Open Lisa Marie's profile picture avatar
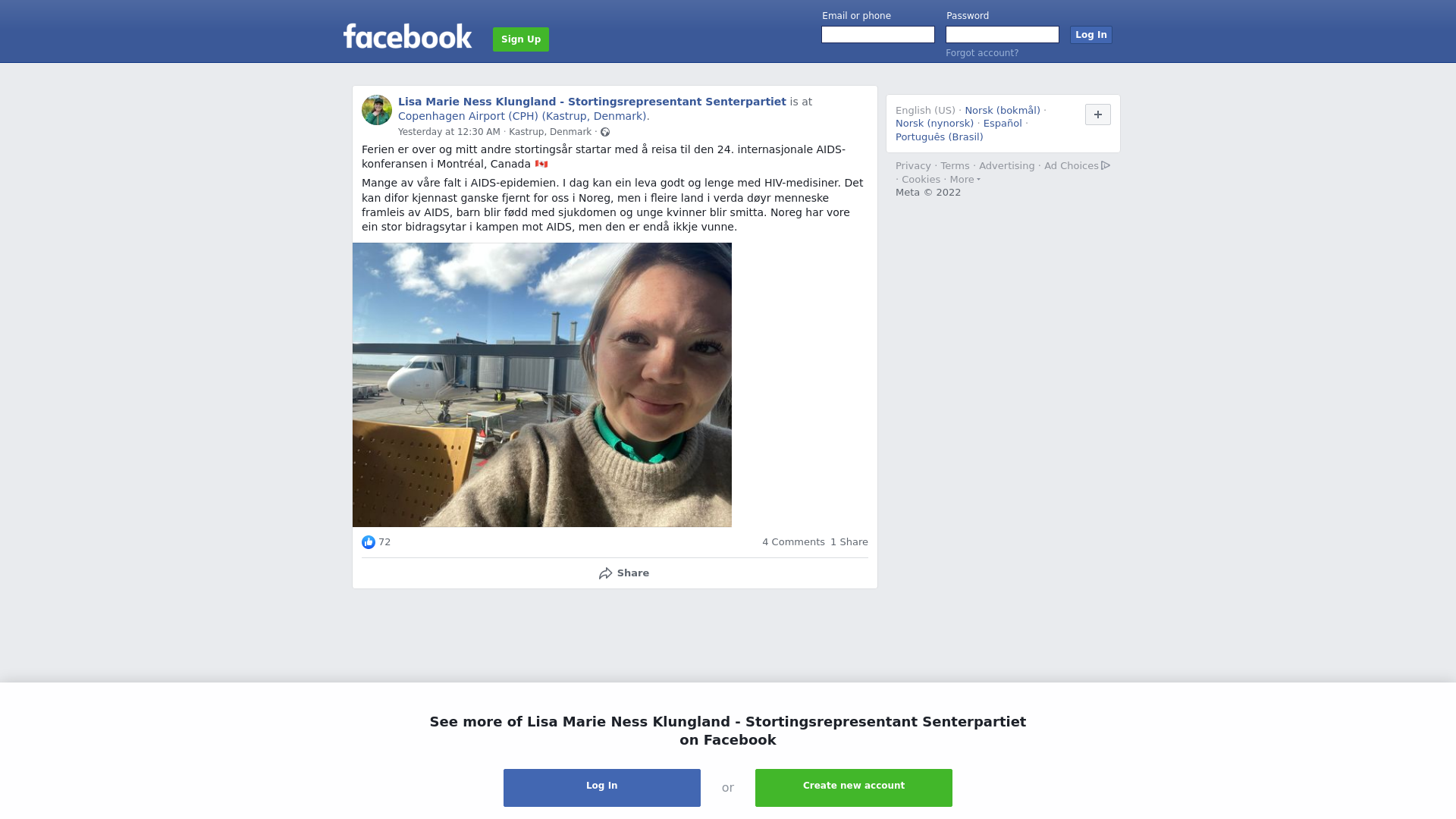 [377, 110]
